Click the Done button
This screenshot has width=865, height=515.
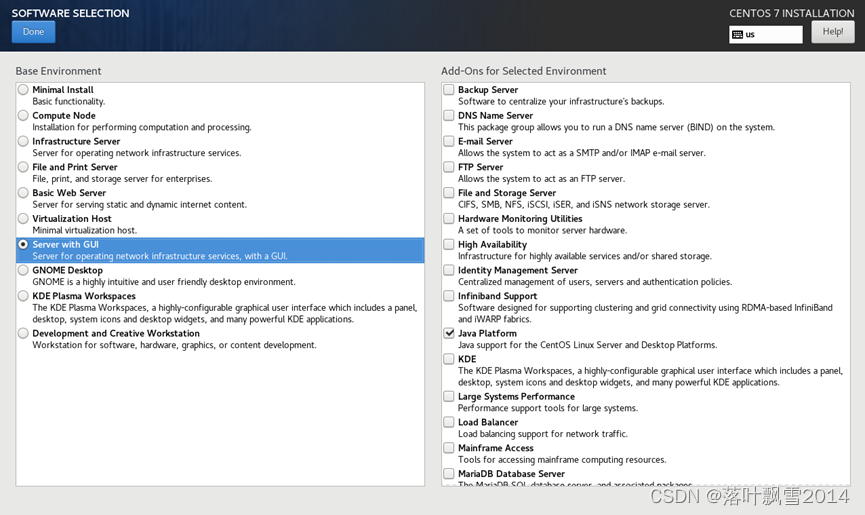(x=33, y=32)
